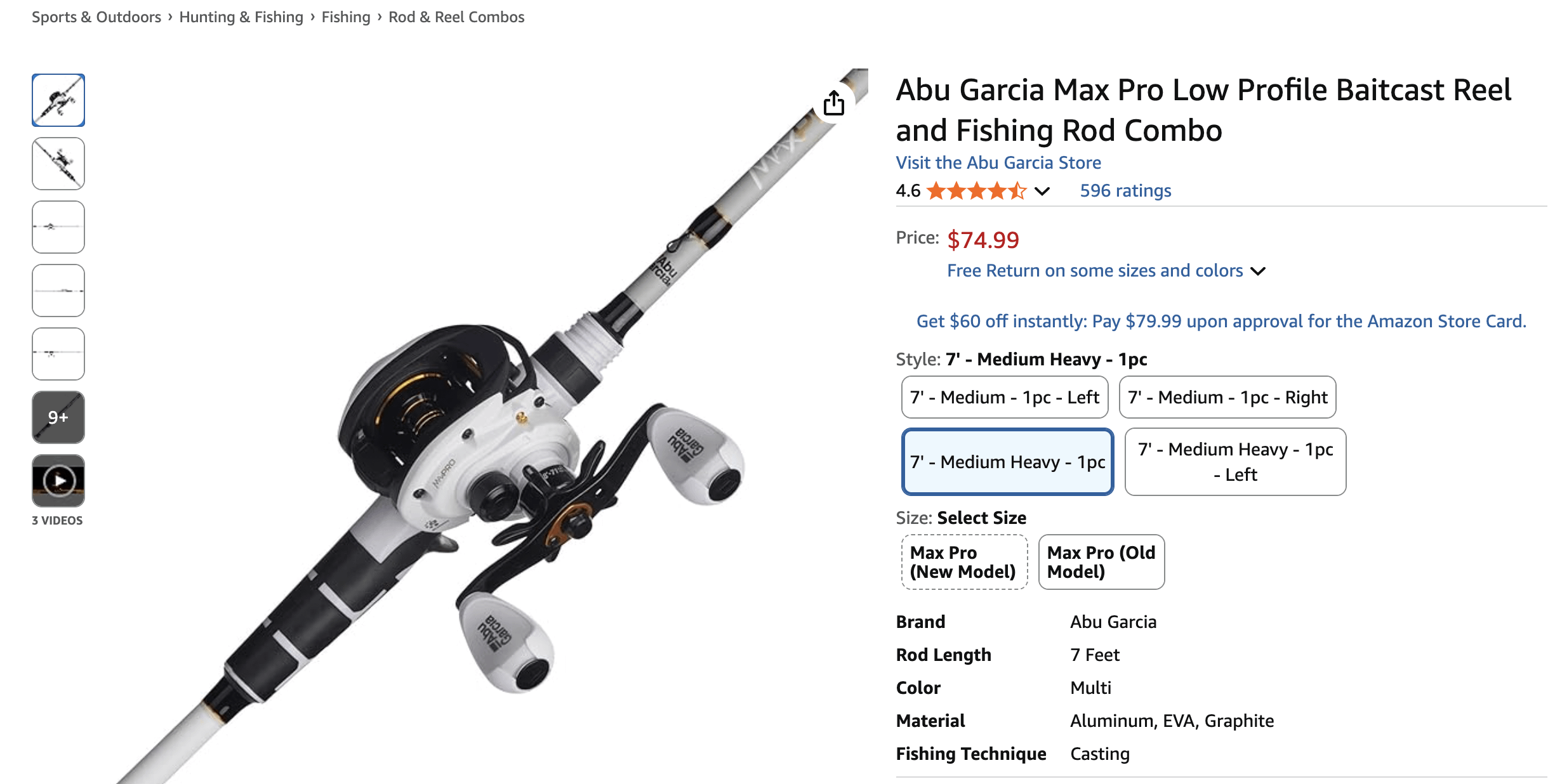Choose Max Pro (New Model) size
The image size is (1555, 784).
963,562
